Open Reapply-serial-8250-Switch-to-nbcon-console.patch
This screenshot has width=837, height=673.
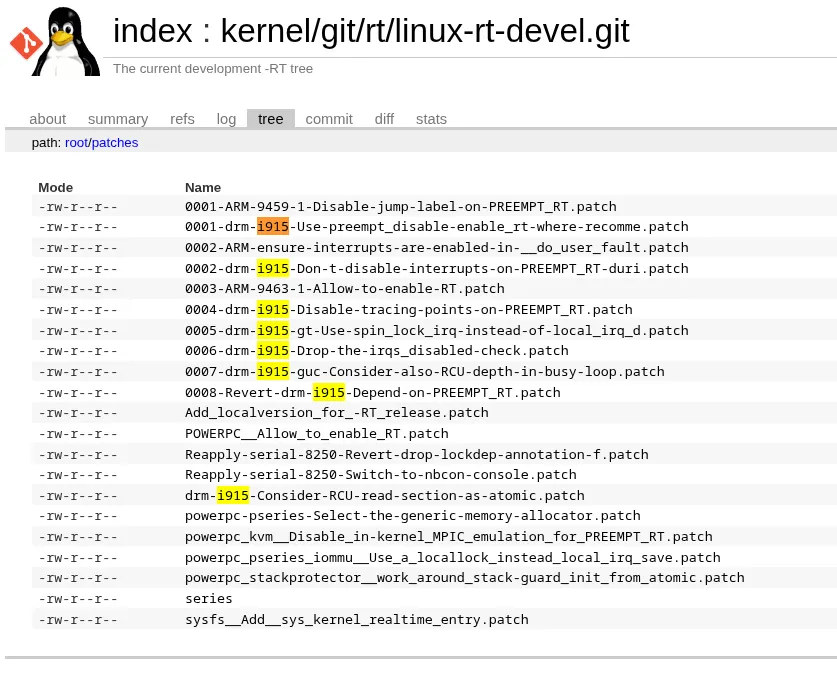[x=381, y=474]
